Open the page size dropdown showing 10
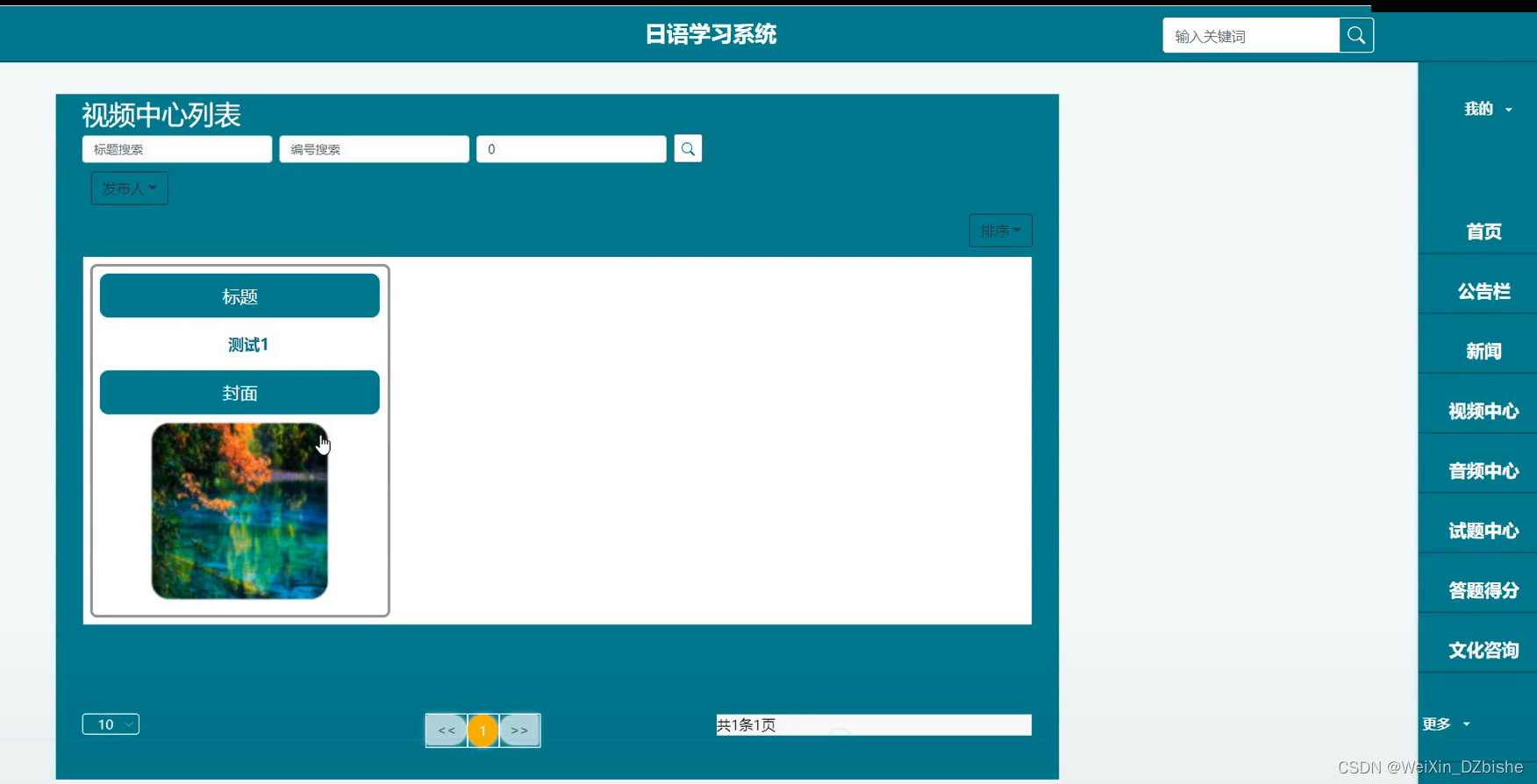 111,724
